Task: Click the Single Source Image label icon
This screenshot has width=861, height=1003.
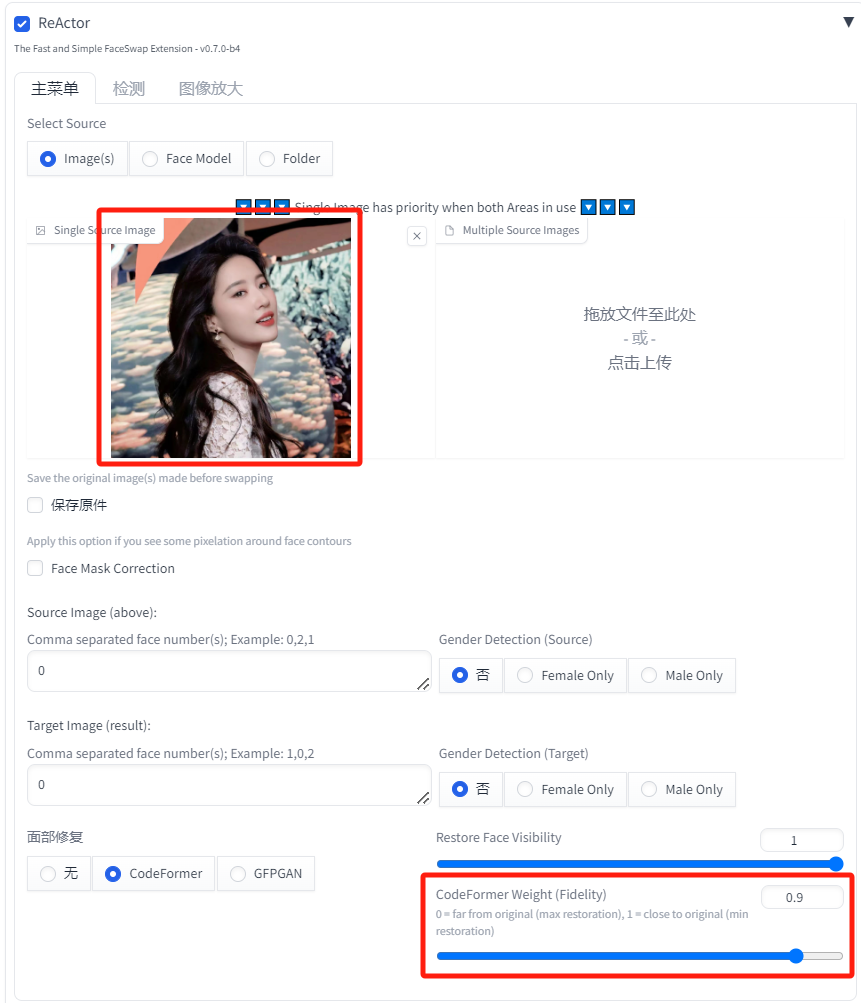Action: pyautogui.click(x=40, y=230)
